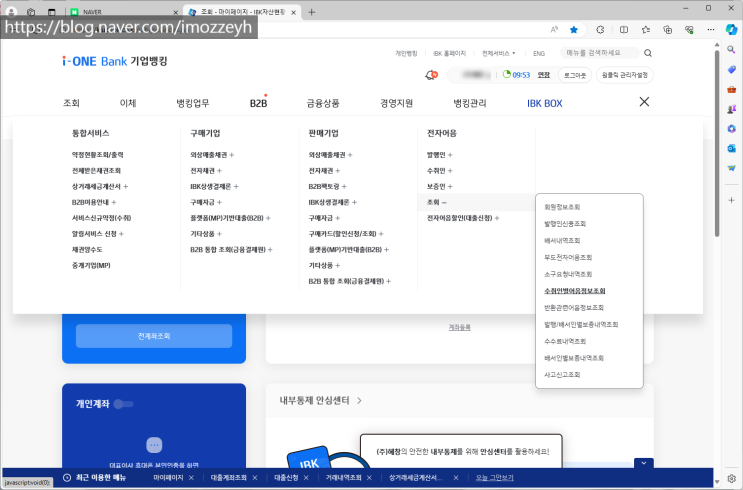Screen dimensions: 743x490
Task: Open the B2B main menu
Action: [x=258, y=103]
